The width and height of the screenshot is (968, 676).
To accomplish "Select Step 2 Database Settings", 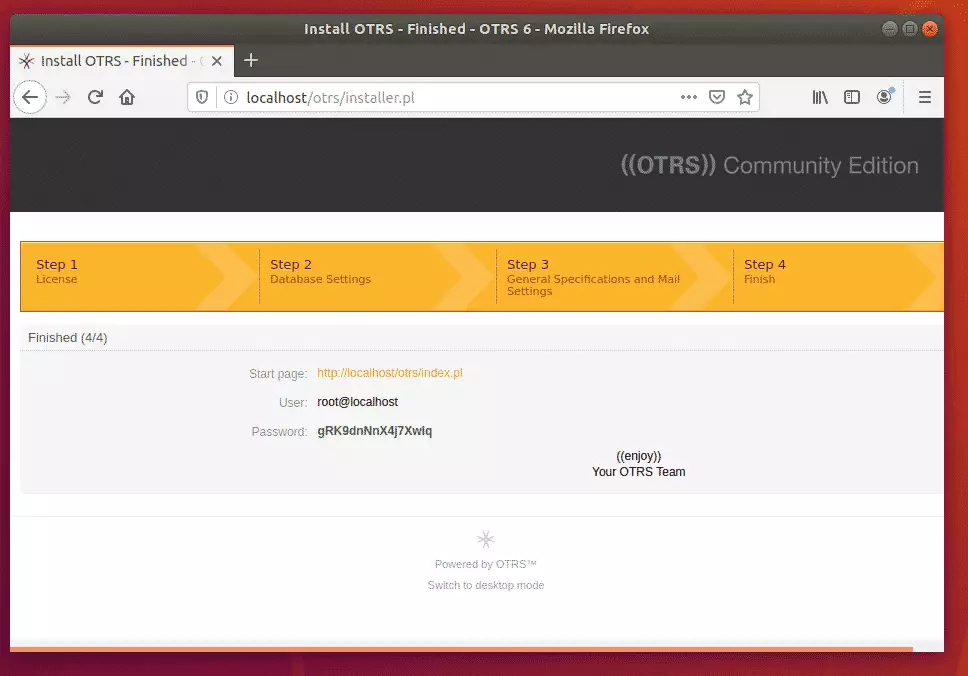I will pos(377,277).
